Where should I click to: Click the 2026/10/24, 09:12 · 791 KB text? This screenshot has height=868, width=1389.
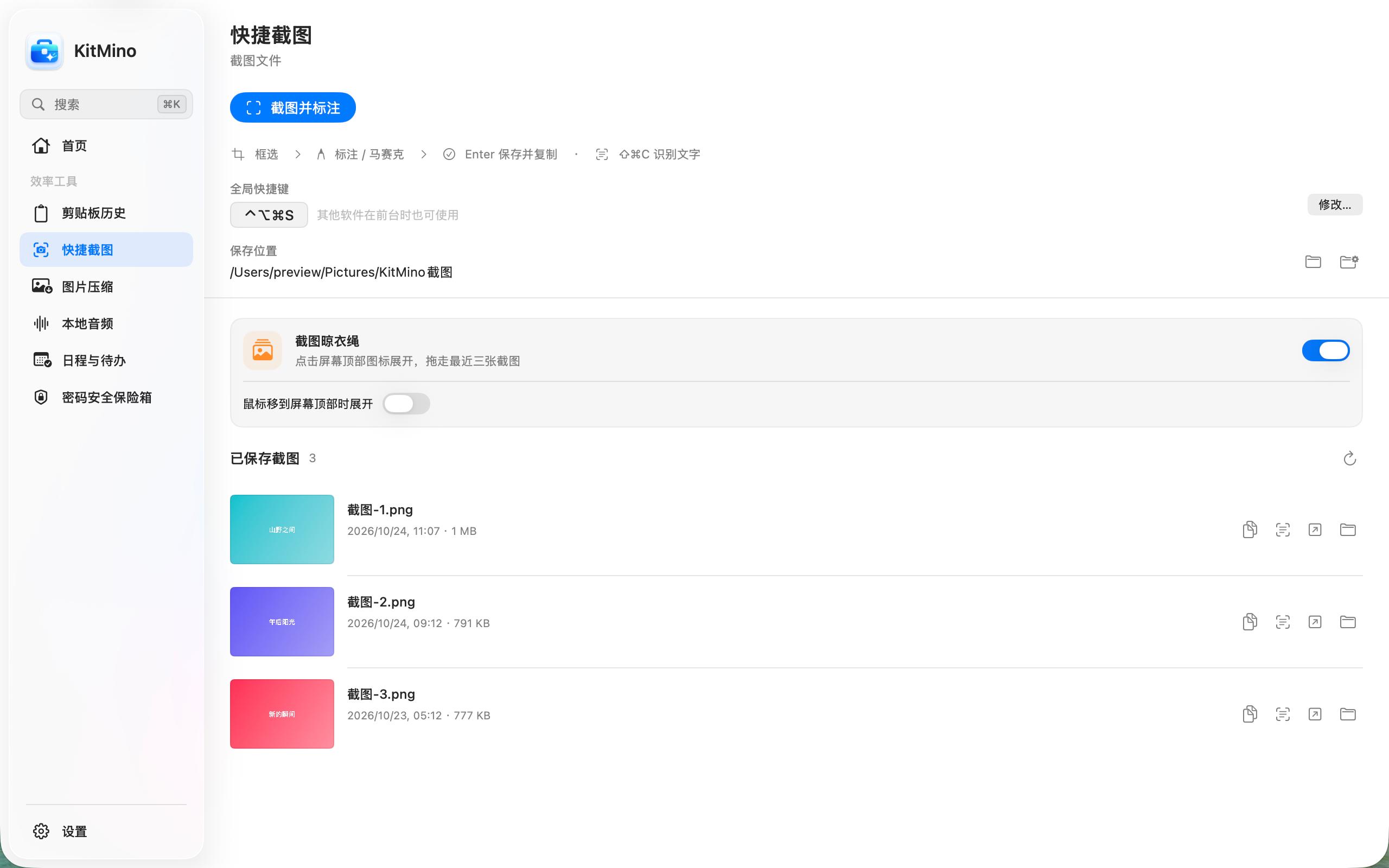(x=418, y=623)
